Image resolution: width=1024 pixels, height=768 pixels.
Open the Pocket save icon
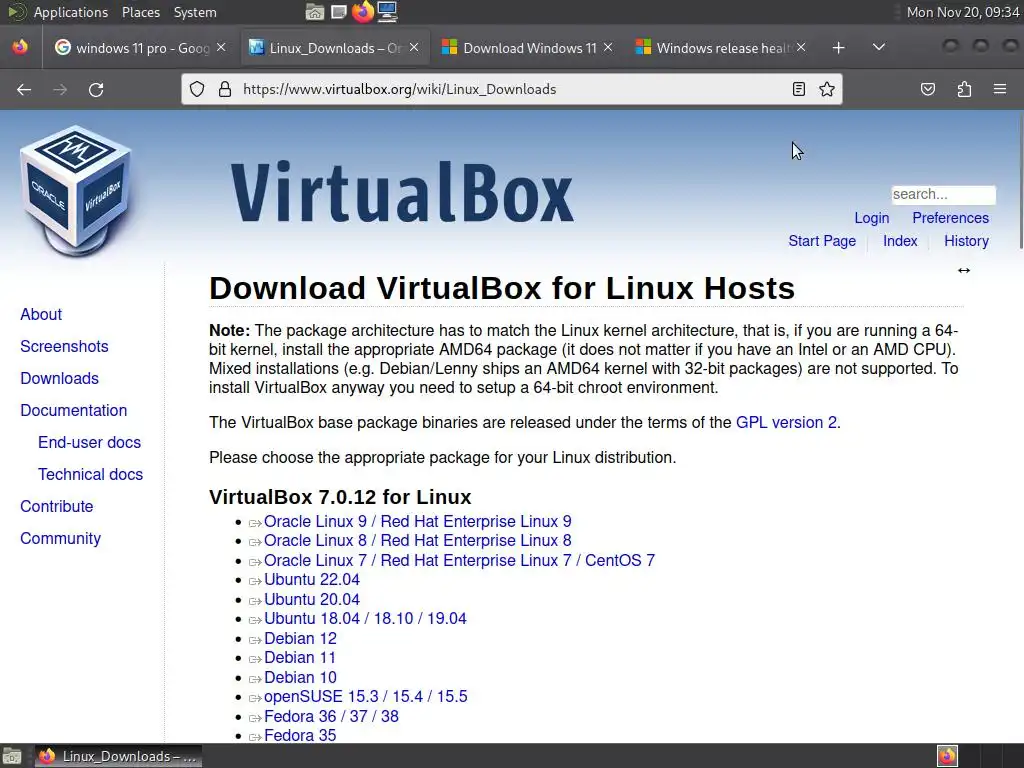click(928, 89)
